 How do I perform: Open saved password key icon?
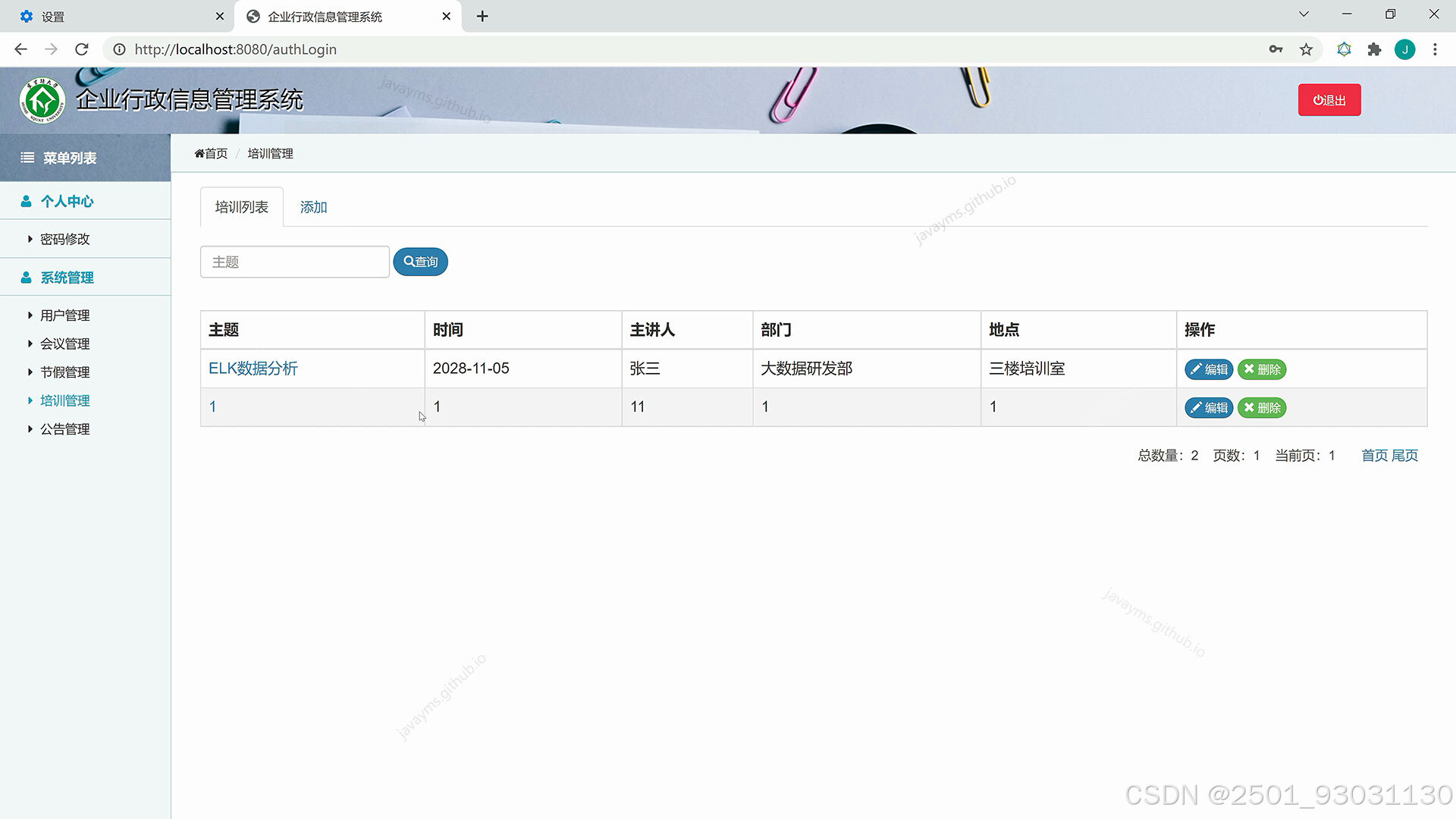tap(1276, 49)
